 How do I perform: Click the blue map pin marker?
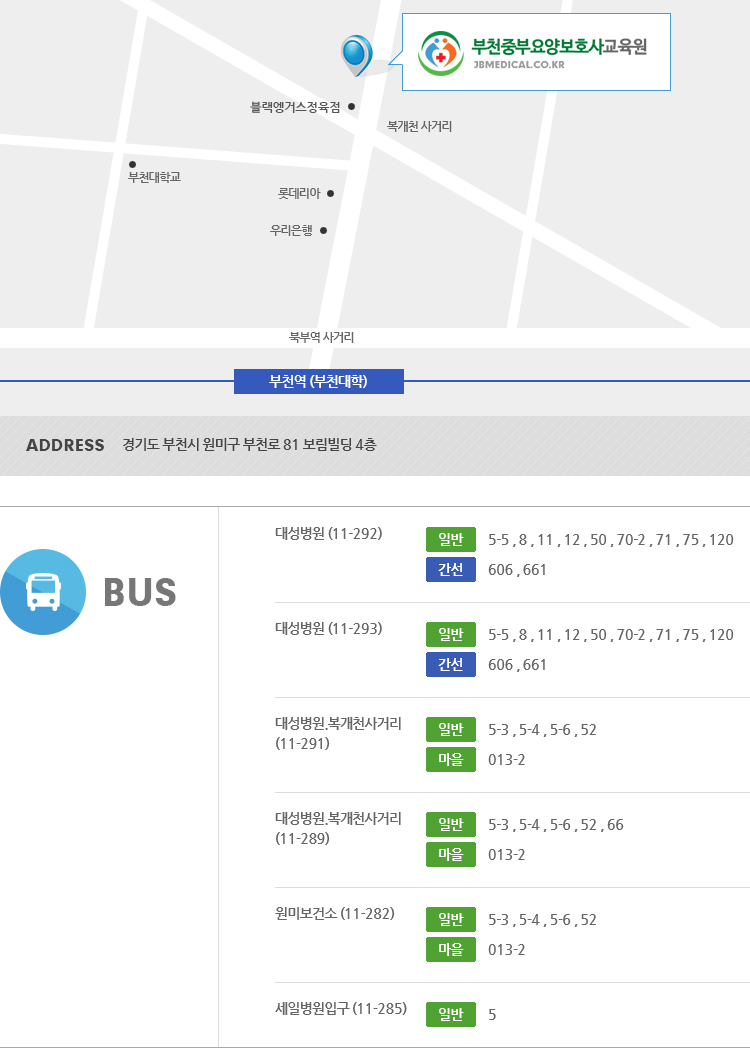(355, 53)
